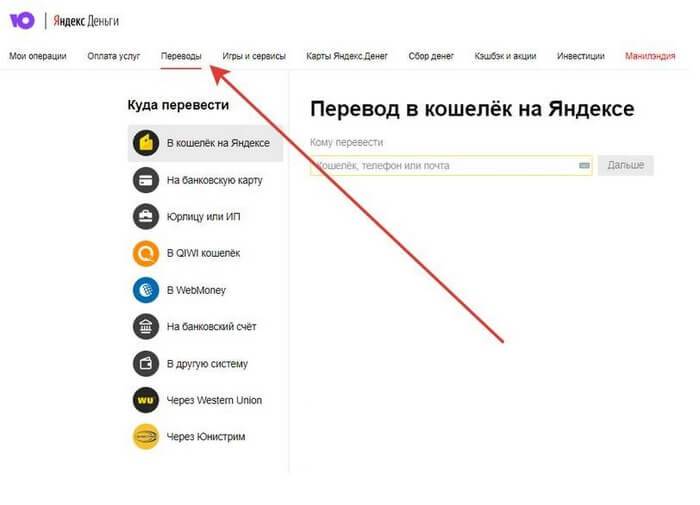Image resolution: width=700 pixels, height=505 pixels.
Task: Click the briefcase icon for Юрлицу или ИП
Action: [x=146, y=217]
